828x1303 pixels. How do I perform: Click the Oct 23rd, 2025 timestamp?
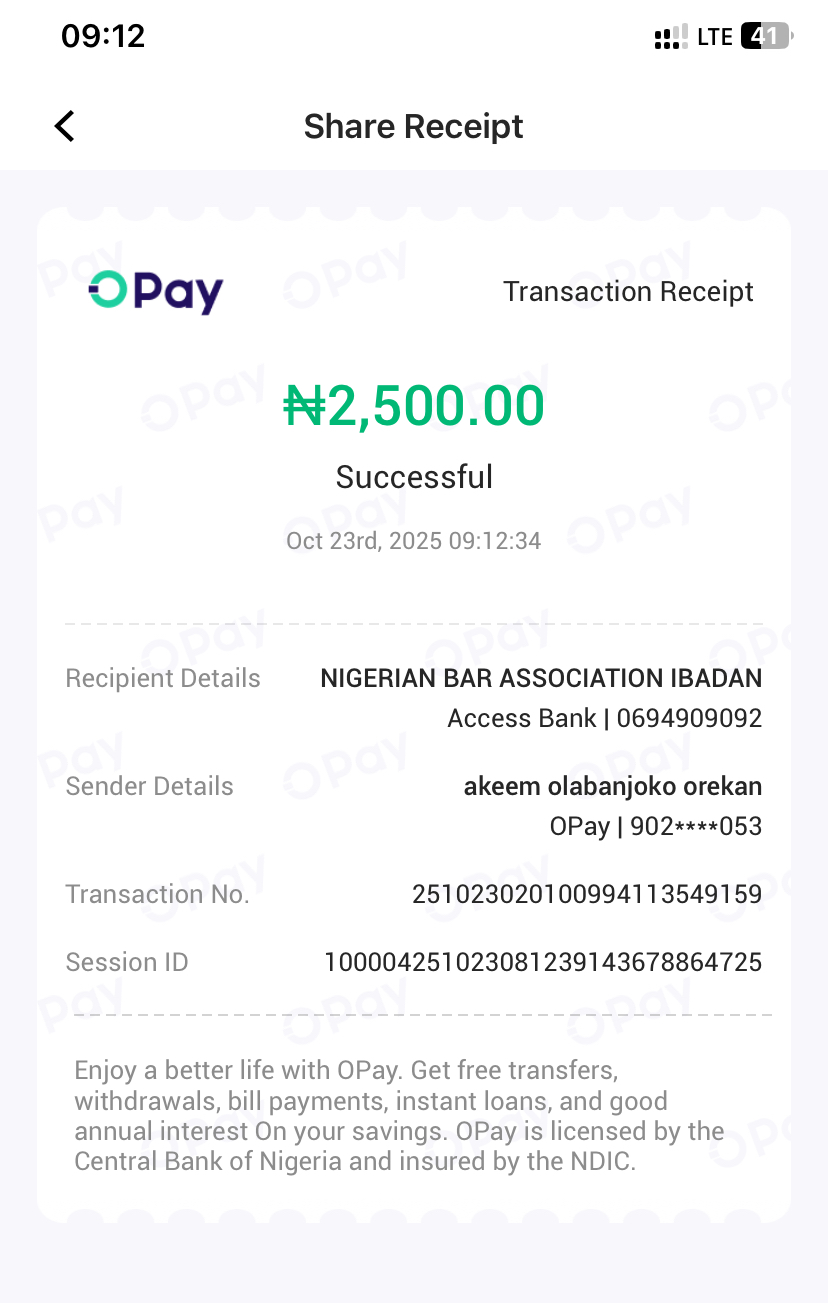(x=414, y=541)
